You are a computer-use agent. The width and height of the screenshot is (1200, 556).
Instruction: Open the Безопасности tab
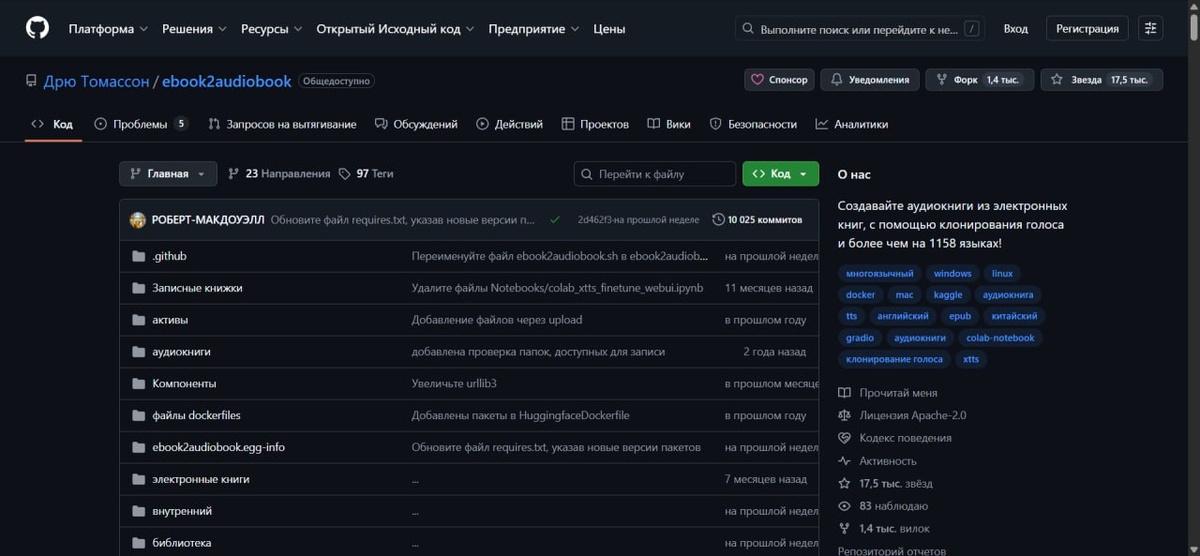pos(753,124)
